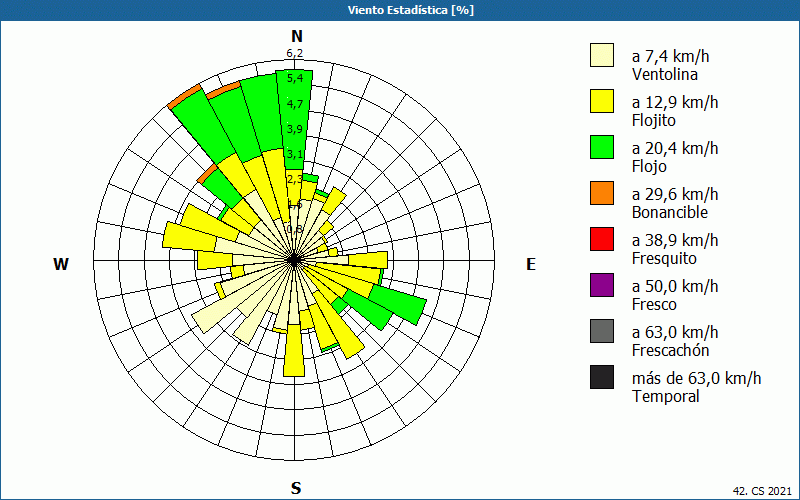Click the 'más de 63,0 km/h' legend text
Screen dimensions: 800x500
(x=696, y=378)
